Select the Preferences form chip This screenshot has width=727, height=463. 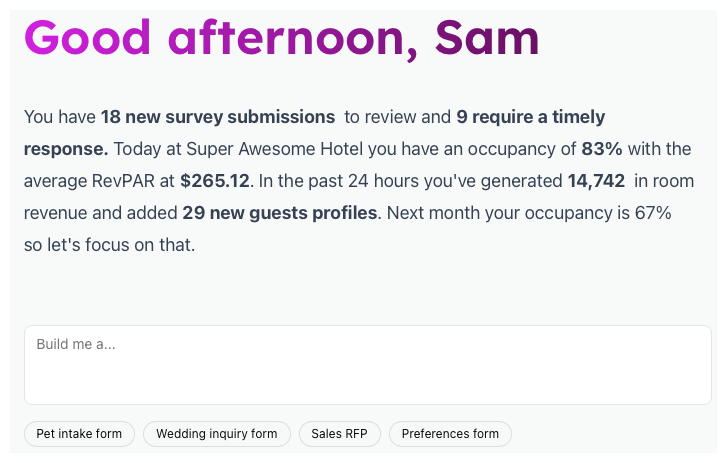[450, 434]
